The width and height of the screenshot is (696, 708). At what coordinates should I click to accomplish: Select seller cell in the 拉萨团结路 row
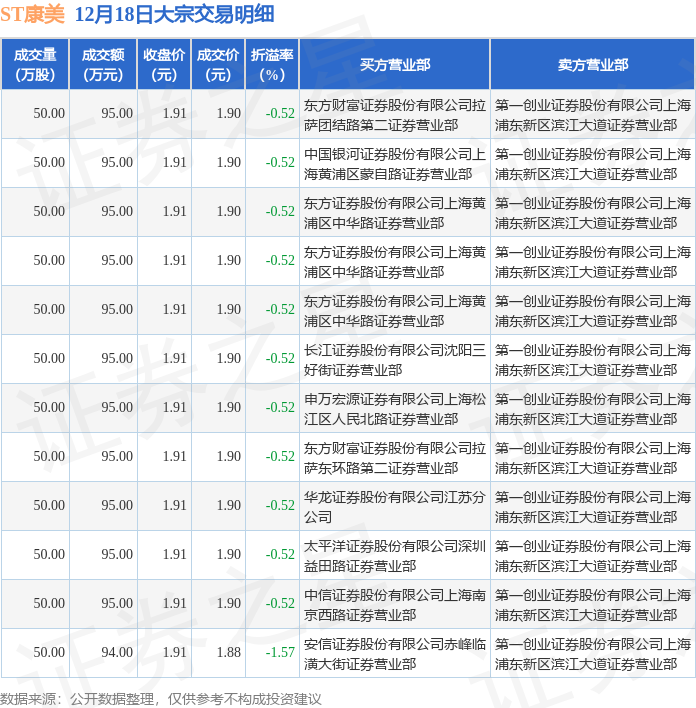(593, 115)
